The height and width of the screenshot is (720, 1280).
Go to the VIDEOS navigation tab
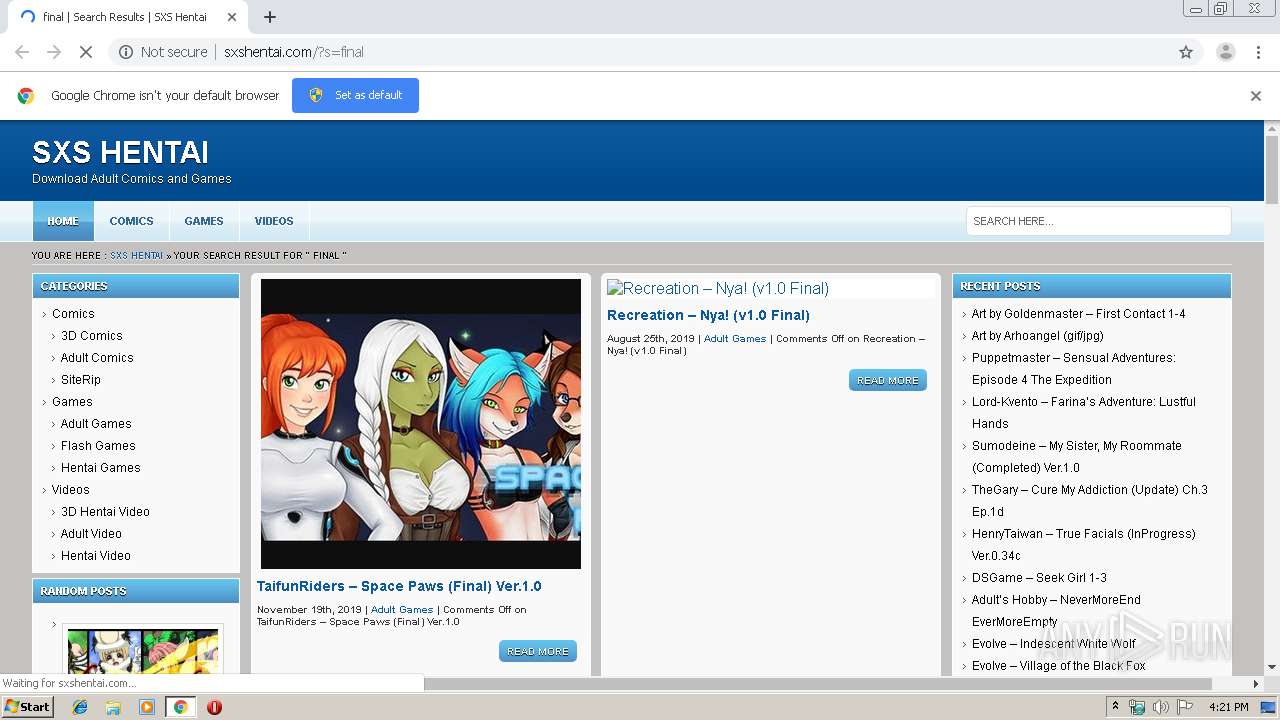point(274,221)
